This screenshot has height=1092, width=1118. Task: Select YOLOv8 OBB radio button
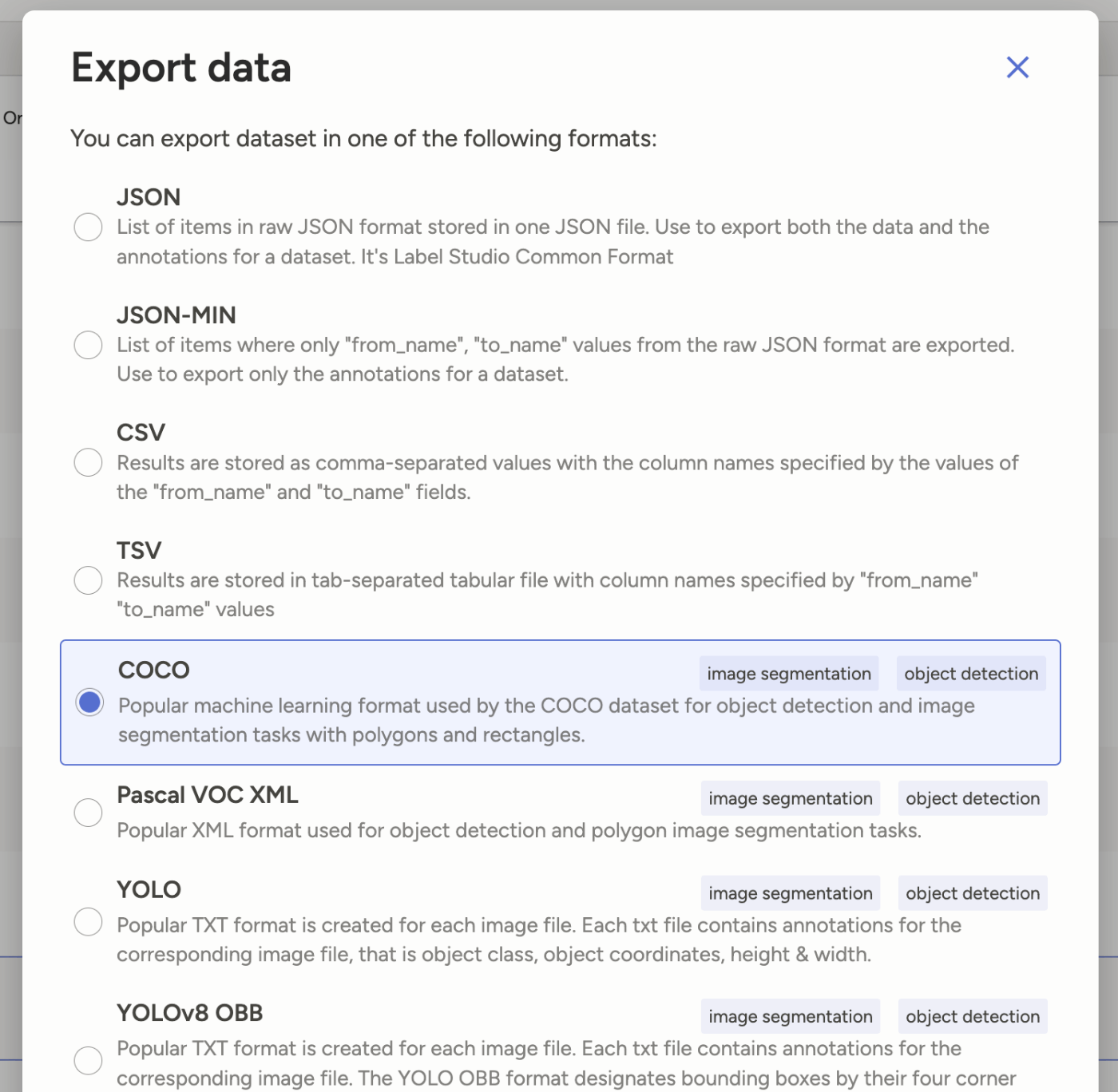[88, 1061]
